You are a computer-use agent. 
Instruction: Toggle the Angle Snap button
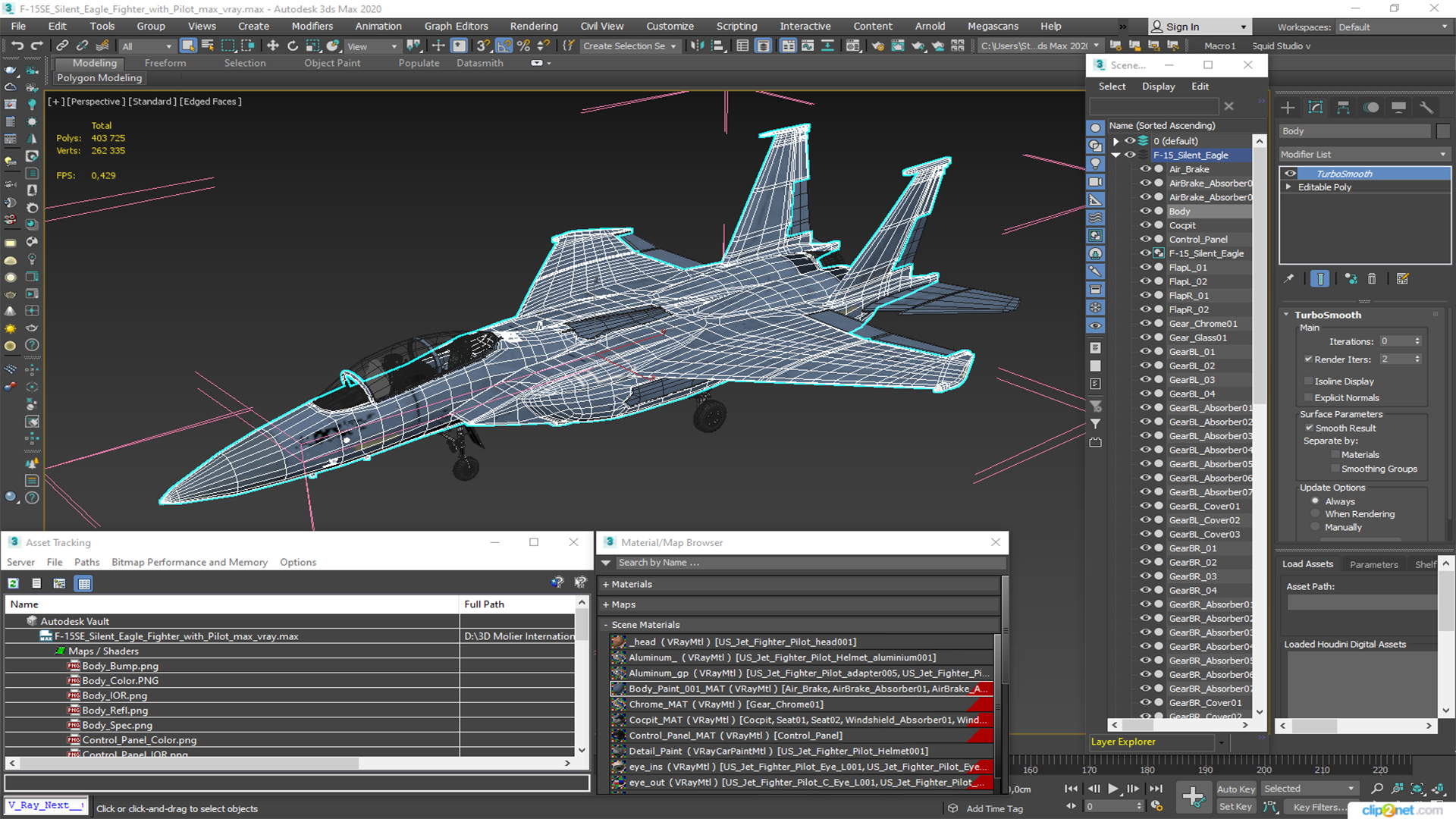coord(504,46)
